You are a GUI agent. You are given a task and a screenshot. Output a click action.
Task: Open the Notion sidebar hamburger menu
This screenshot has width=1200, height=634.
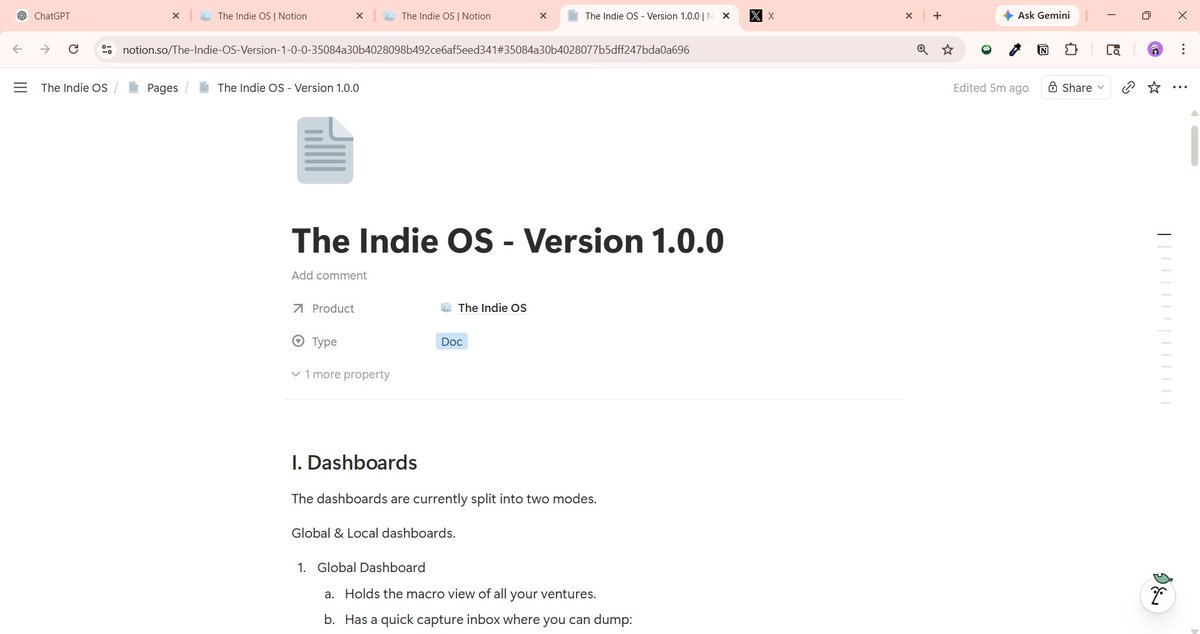[x=20, y=88]
